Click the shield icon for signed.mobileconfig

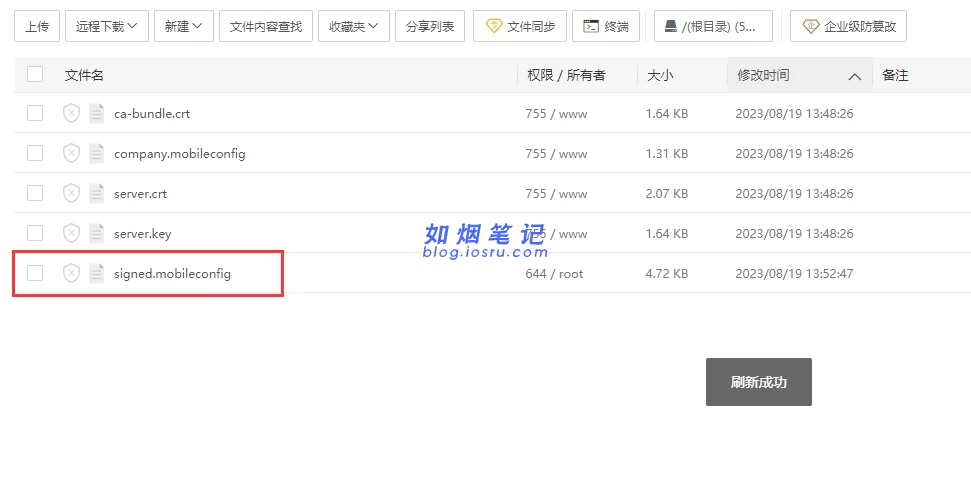[x=72, y=273]
